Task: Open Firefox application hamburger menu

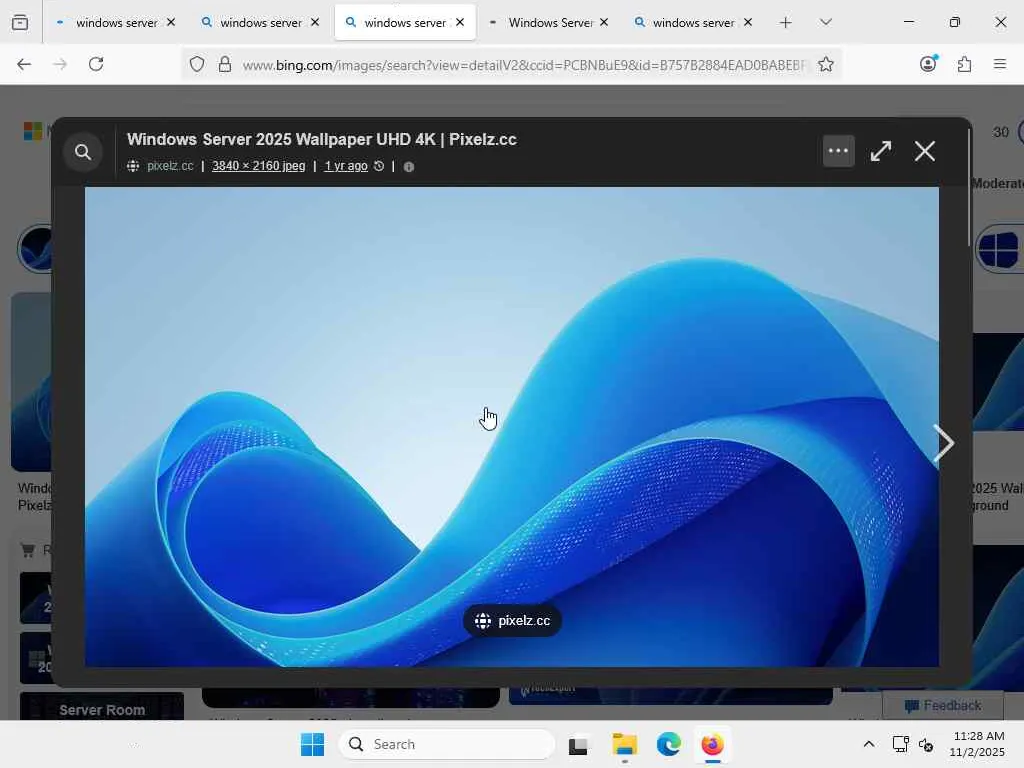Action: click(x=999, y=64)
